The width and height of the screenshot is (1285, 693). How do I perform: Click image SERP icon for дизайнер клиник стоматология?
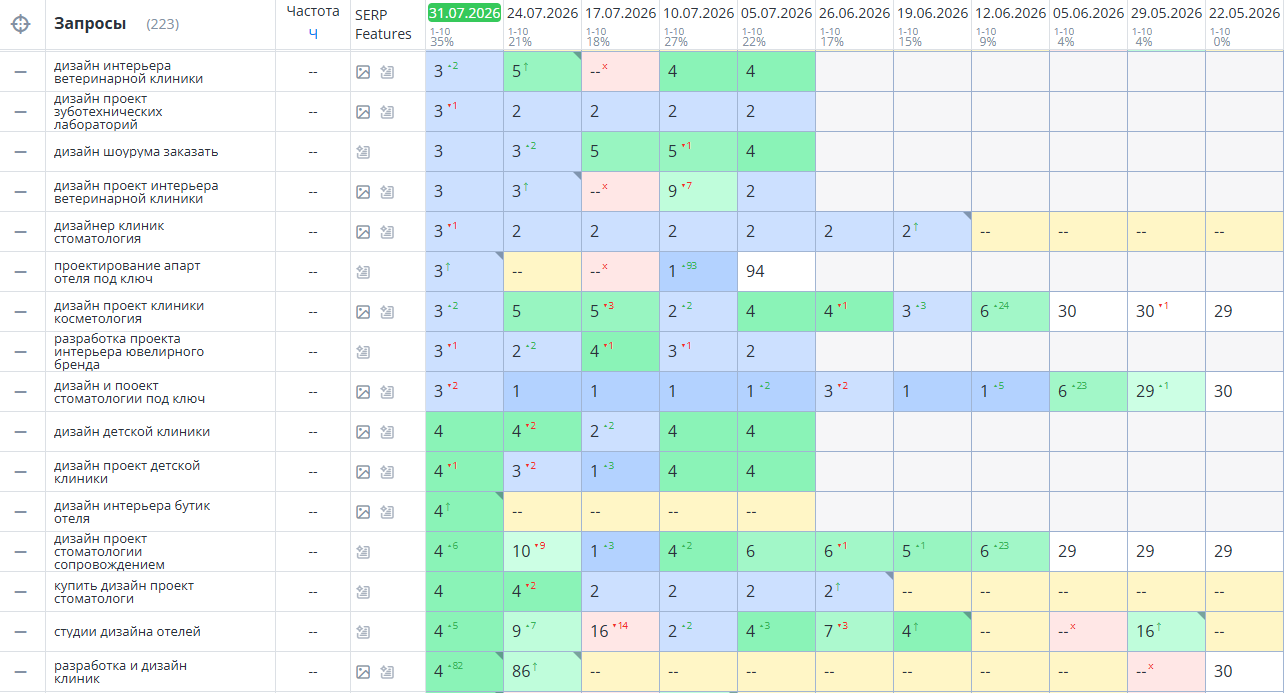pyautogui.click(x=363, y=232)
